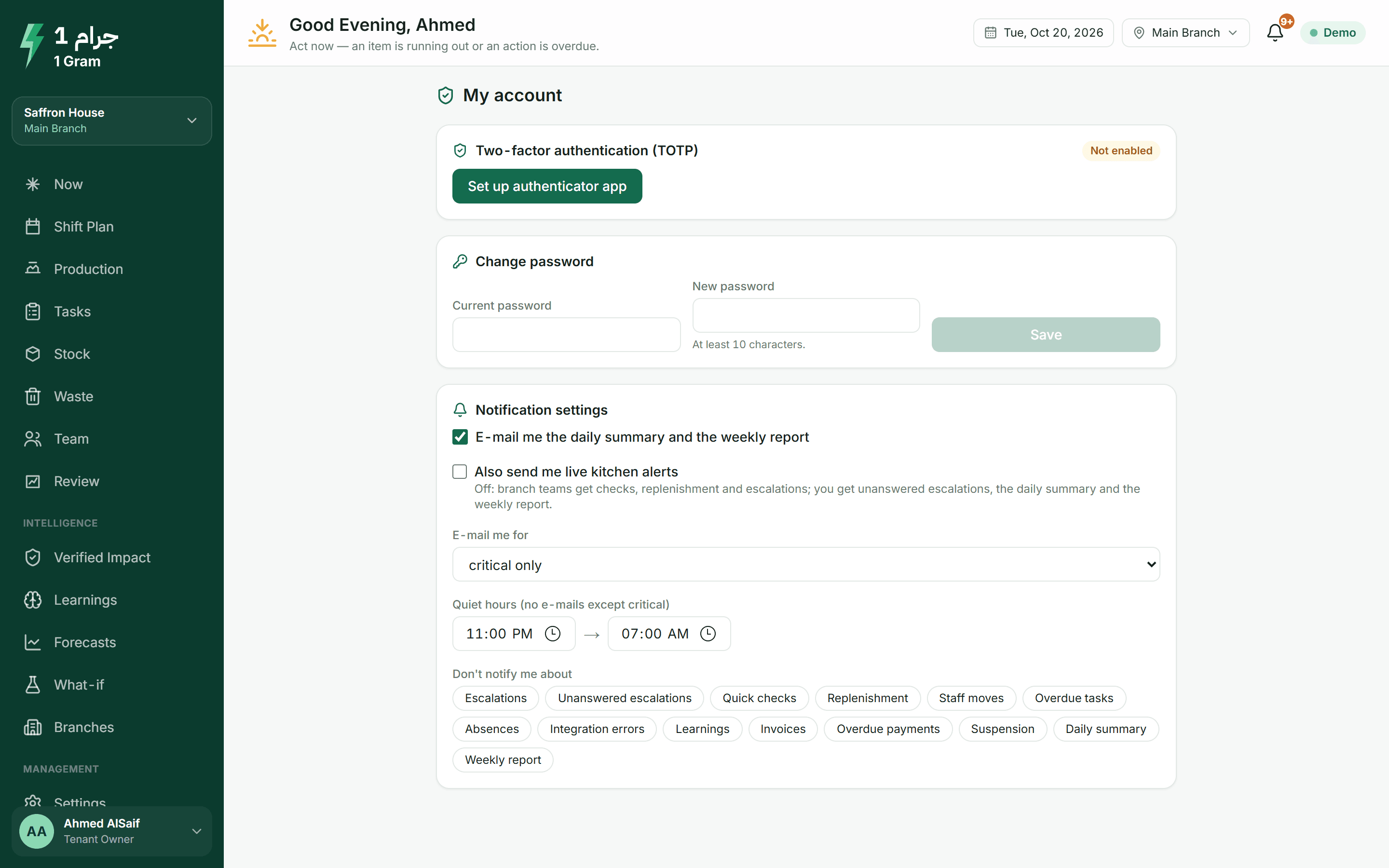Screen dimensions: 1389x868
Task: Click the Team people icon
Action: pyautogui.click(x=33, y=439)
